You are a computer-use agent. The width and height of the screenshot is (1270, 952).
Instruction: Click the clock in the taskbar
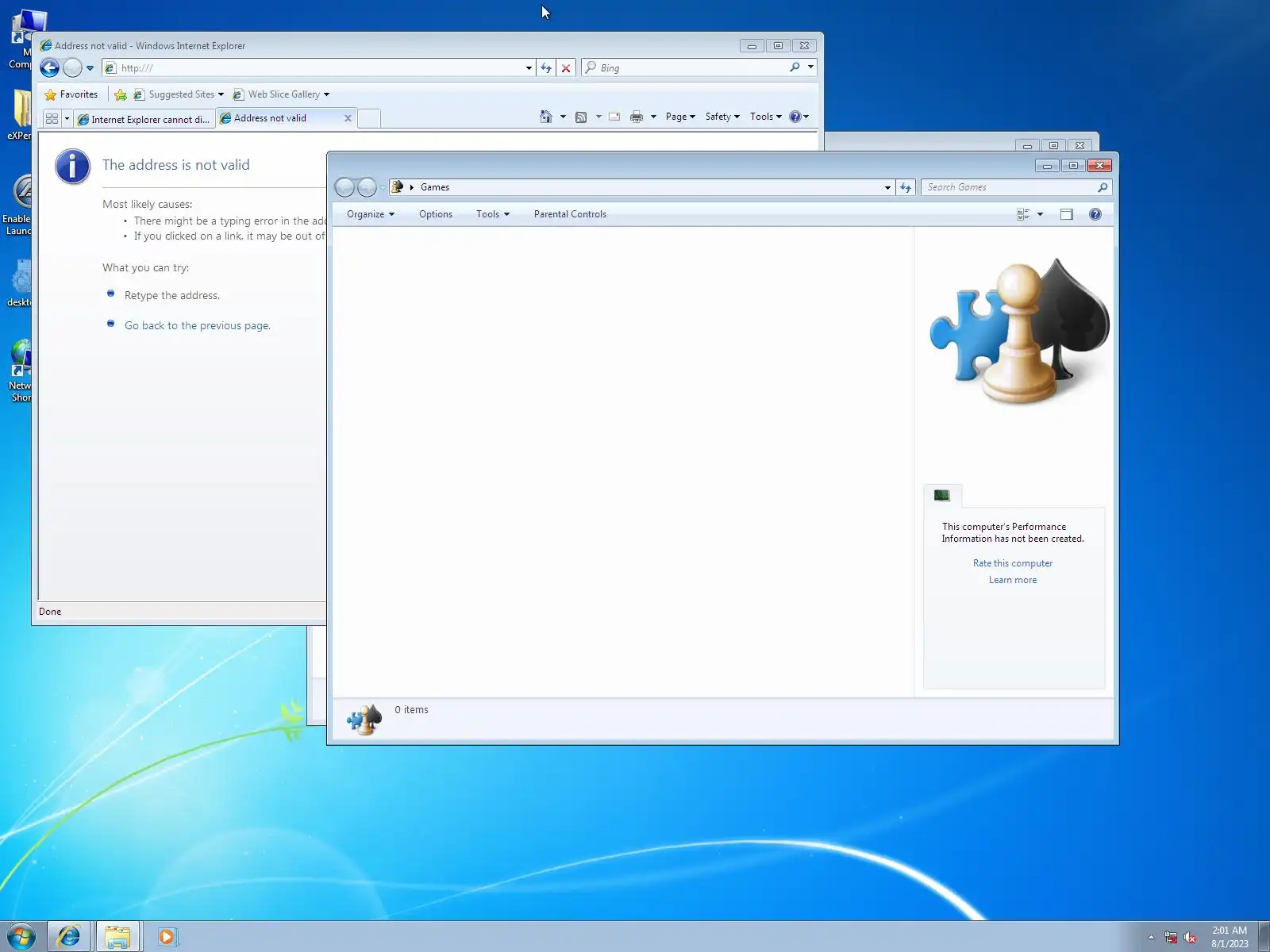click(x=1230, y=937)
